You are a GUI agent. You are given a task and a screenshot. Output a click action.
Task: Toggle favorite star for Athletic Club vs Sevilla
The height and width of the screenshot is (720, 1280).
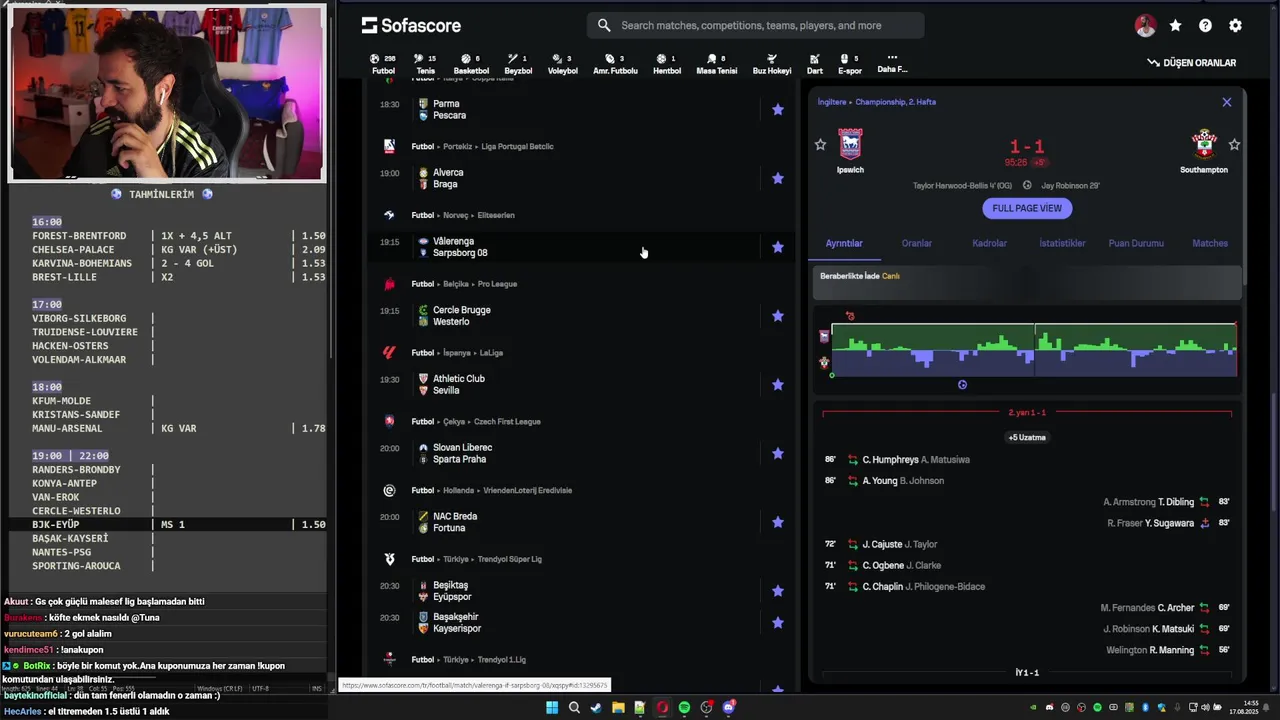pyautogui.click(x=778, y=385)
